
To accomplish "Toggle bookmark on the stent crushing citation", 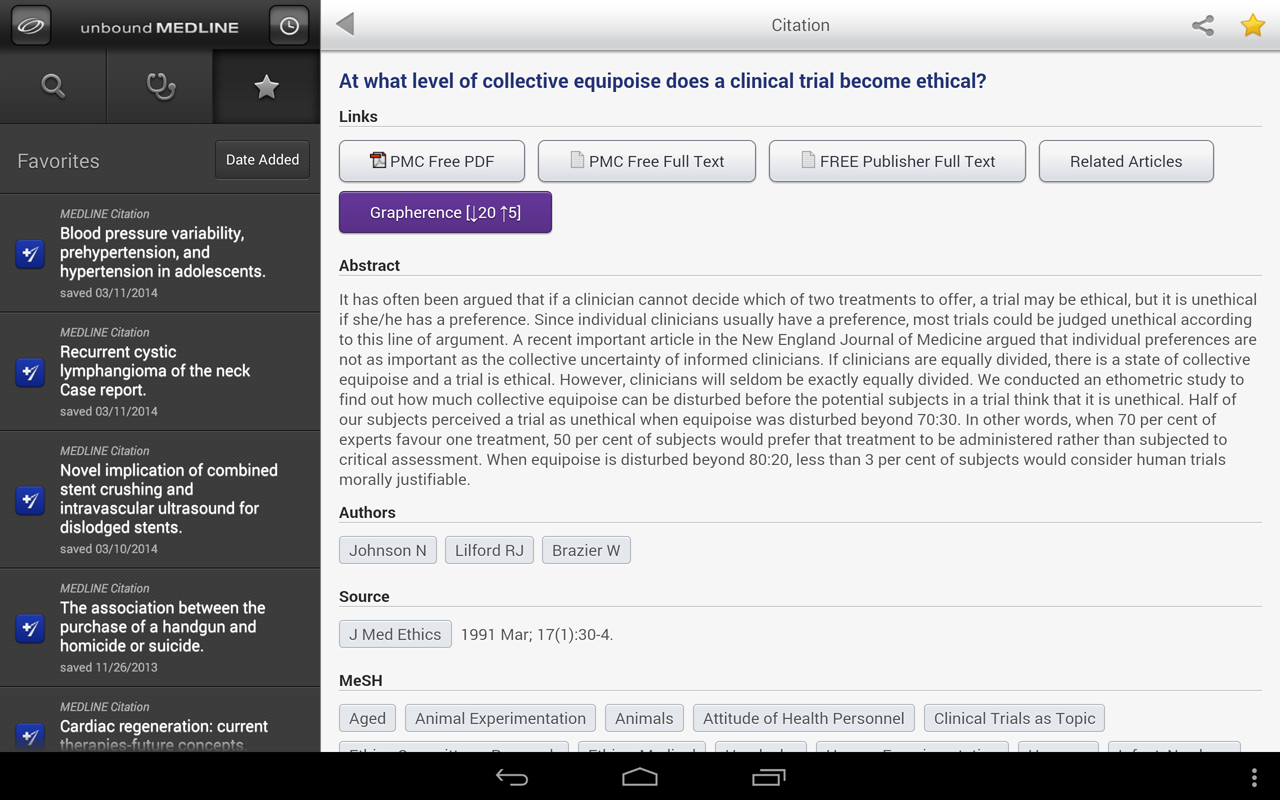I will coord(30,500).
